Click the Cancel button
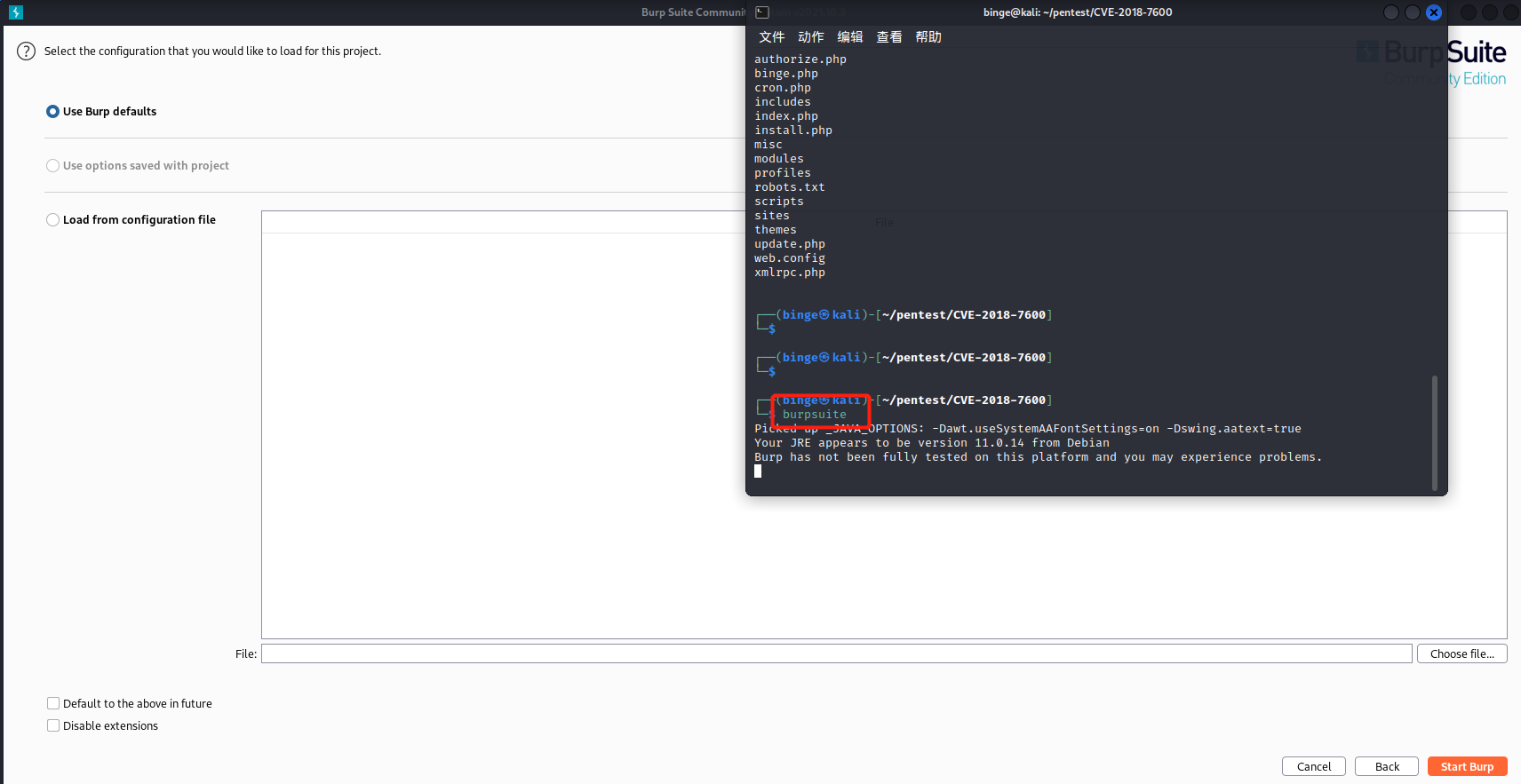The width and height of the screenshot is (1521, 784). pos(1314,766)
